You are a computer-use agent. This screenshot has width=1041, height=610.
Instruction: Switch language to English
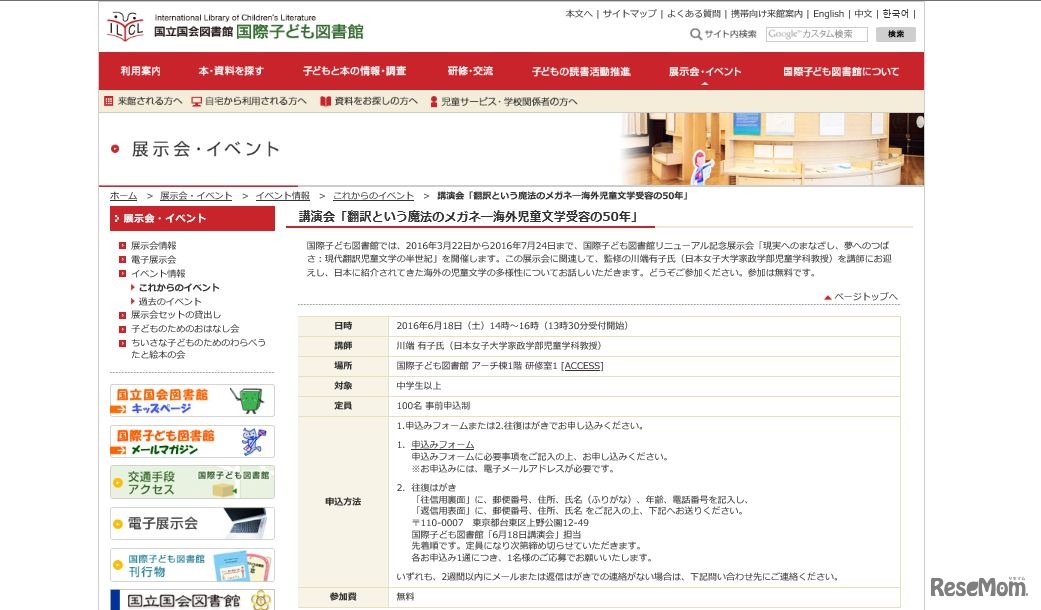[829, 13]
